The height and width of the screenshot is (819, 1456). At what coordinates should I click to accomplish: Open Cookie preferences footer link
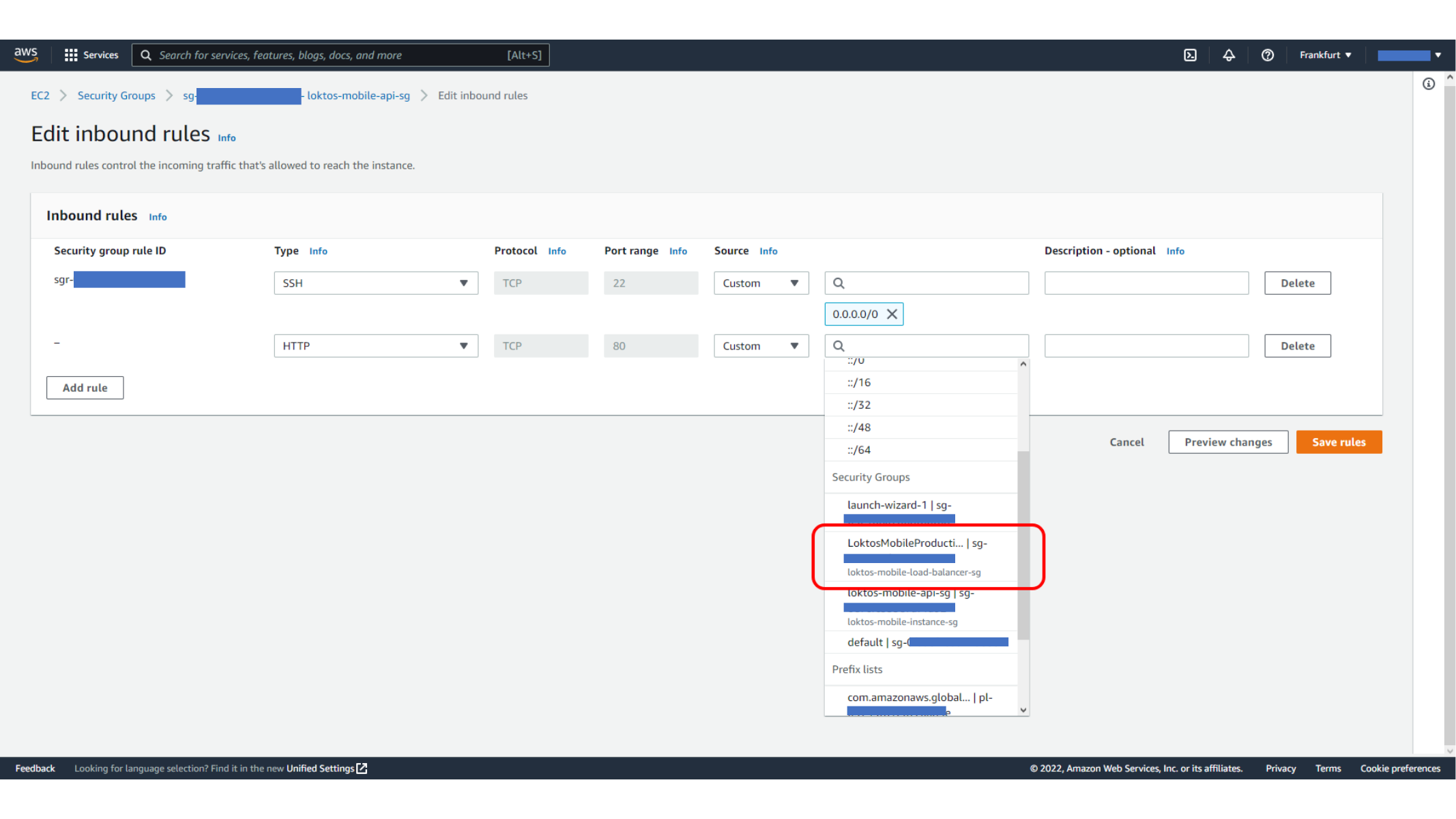click(x=1400, y=768)
